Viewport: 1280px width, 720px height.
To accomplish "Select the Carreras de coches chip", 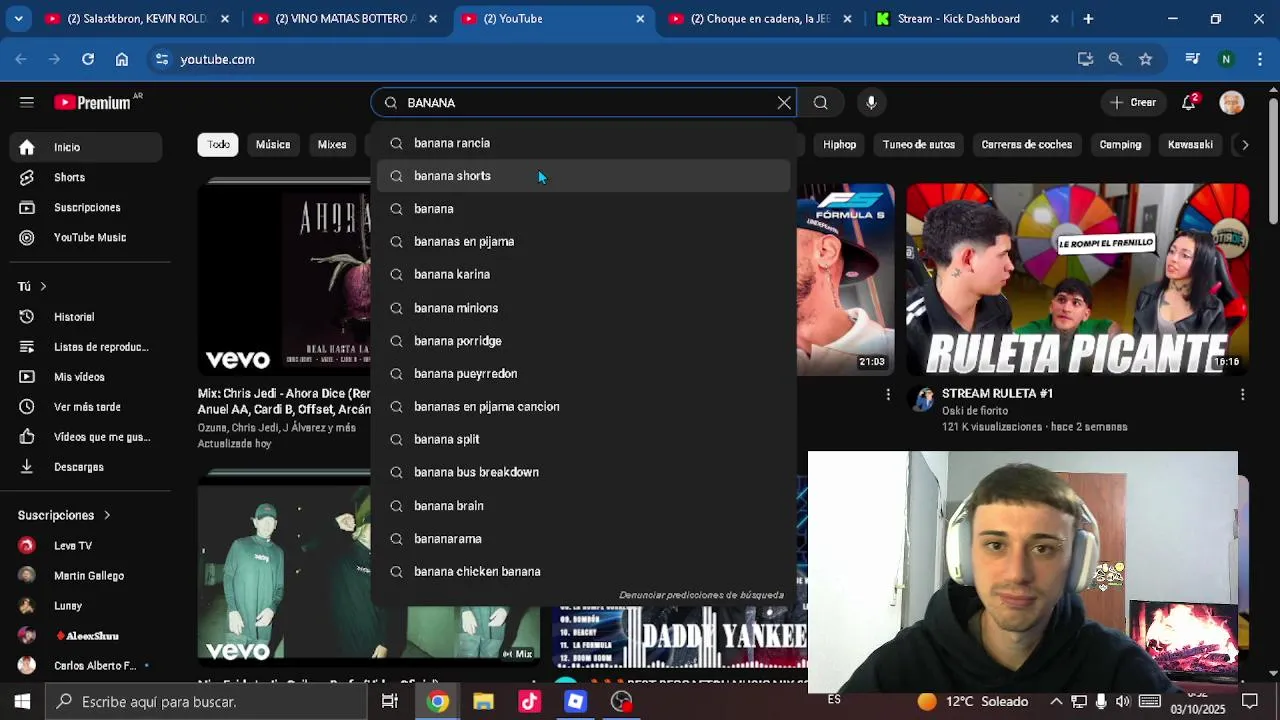I will tap(1026, 144).
